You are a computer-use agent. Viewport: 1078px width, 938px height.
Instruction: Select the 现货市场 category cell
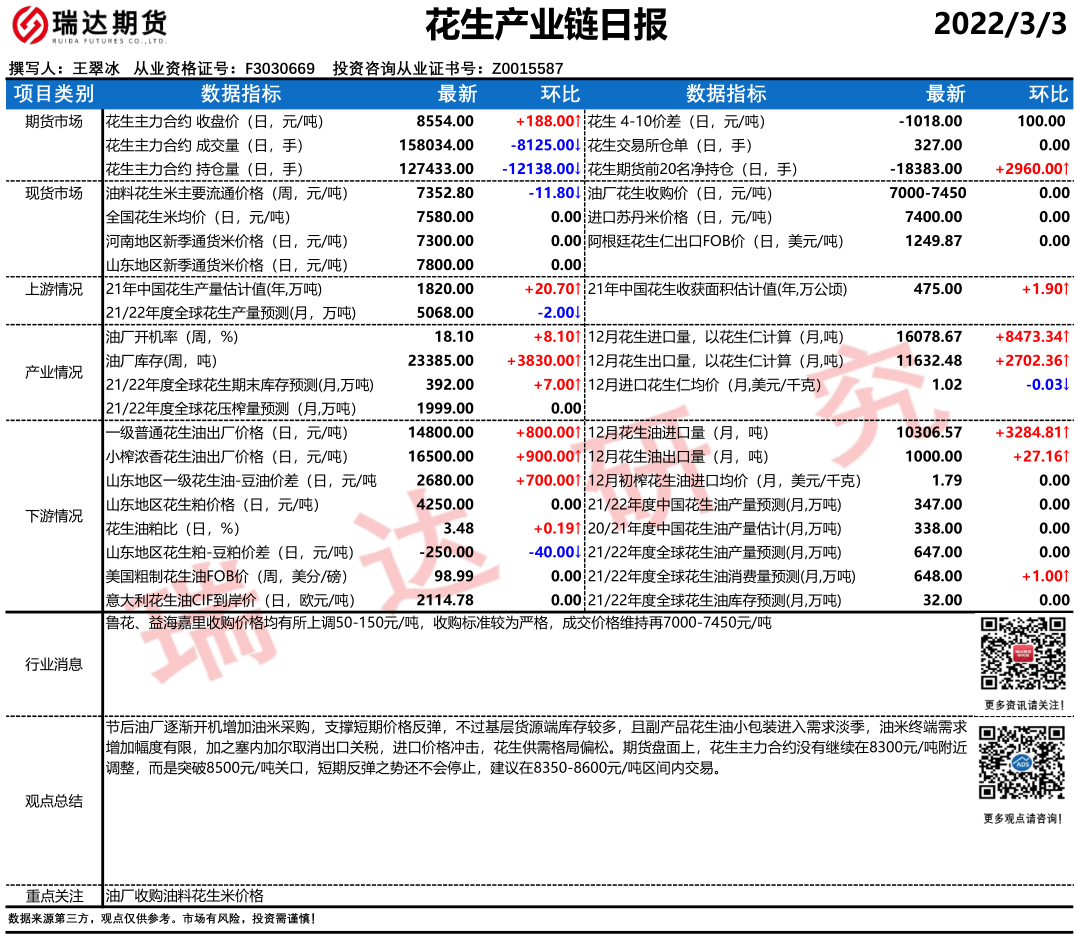tap(54, 193)
